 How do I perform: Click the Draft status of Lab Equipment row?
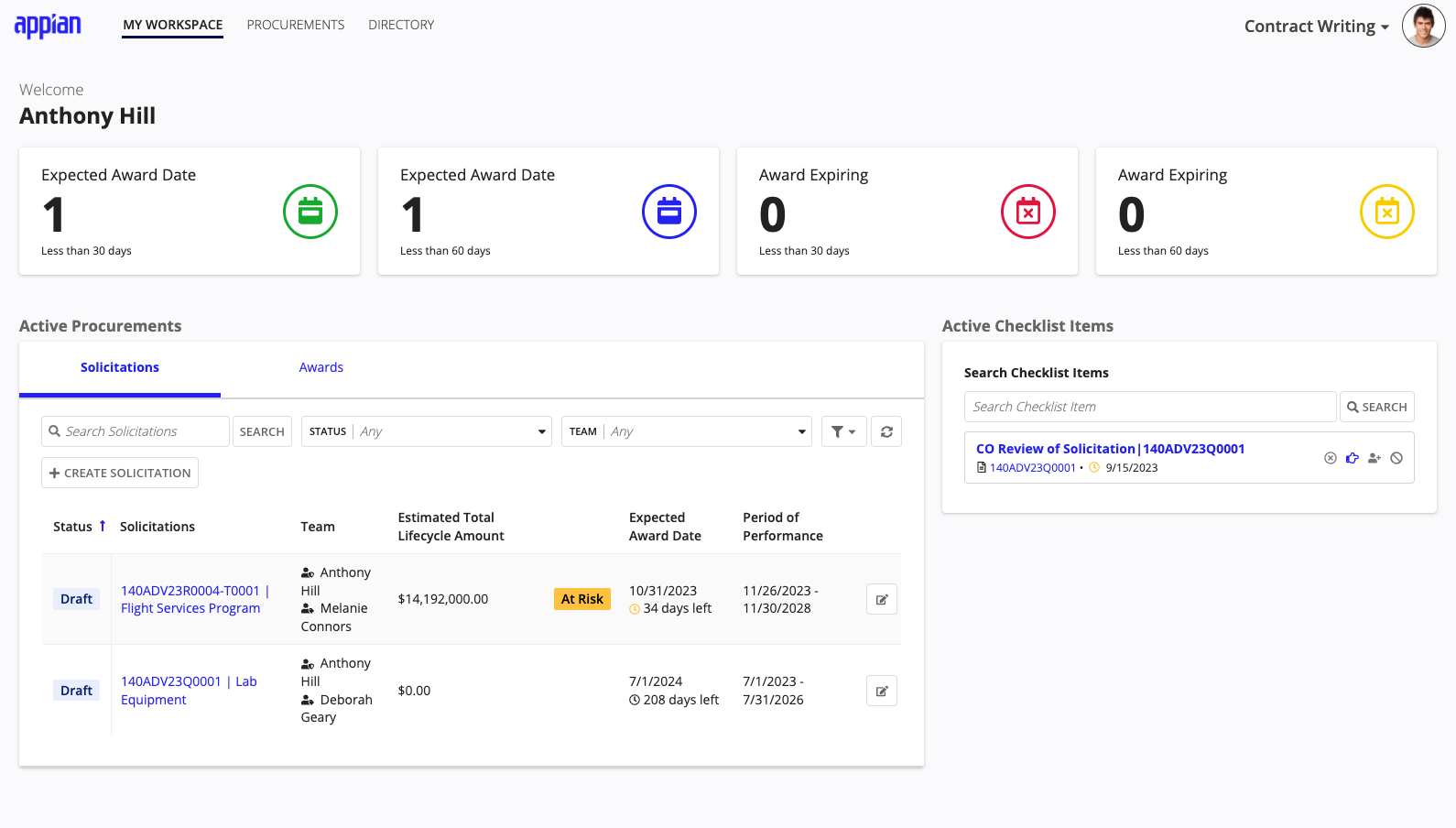pyautogui.click(x=77, y=691)
